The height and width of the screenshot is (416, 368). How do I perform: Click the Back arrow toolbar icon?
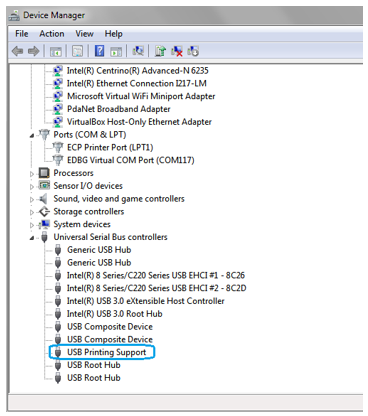click(x=17, y=51)
